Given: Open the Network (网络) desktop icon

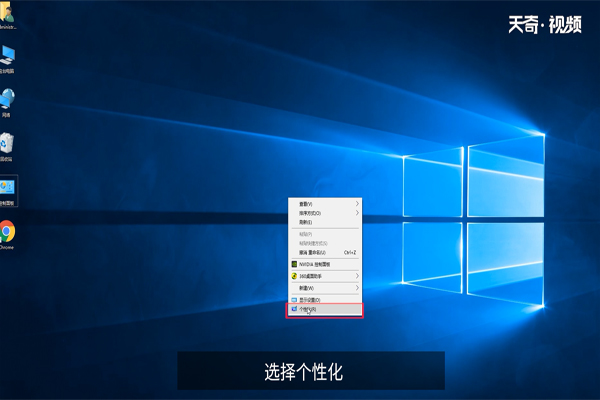Looking at the screenshot, I should [x=7, y=103].
